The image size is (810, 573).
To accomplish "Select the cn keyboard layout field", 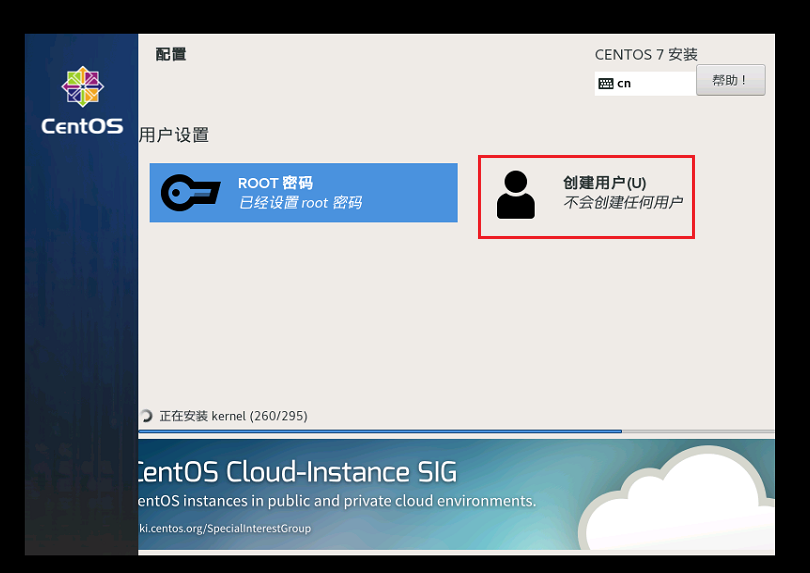I will click(645, 84).
